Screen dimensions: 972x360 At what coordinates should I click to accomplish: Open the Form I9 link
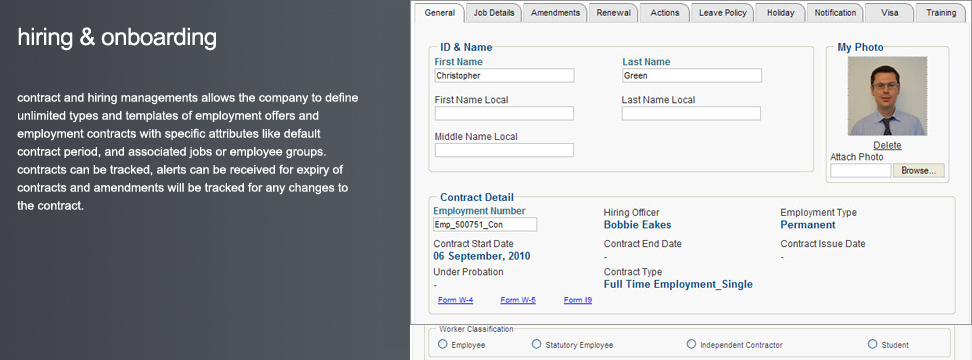[578, 301]
